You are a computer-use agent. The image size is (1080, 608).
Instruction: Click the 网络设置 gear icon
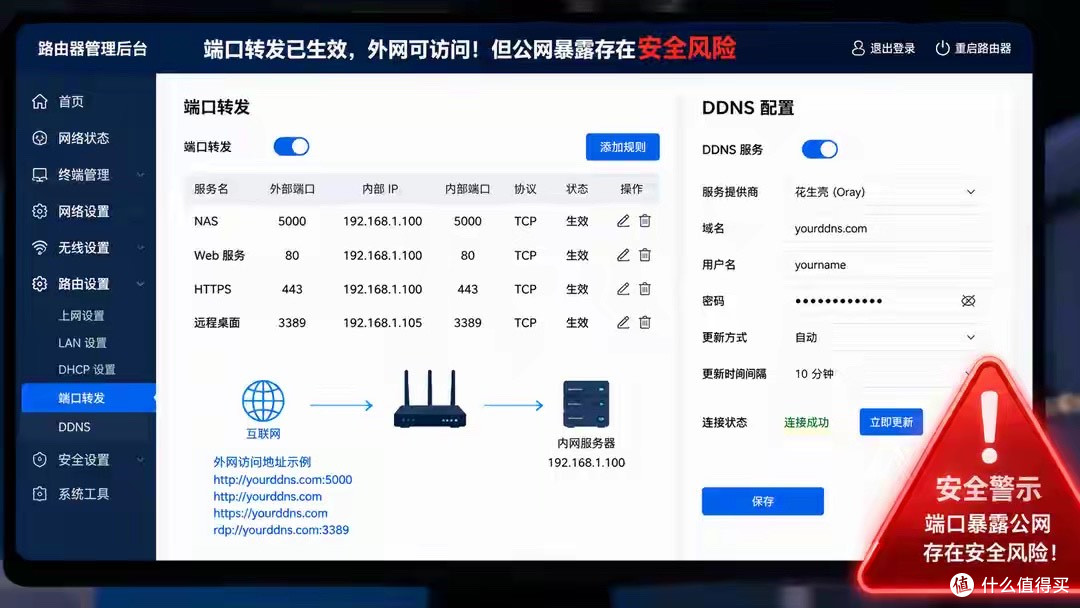(39, 211)
